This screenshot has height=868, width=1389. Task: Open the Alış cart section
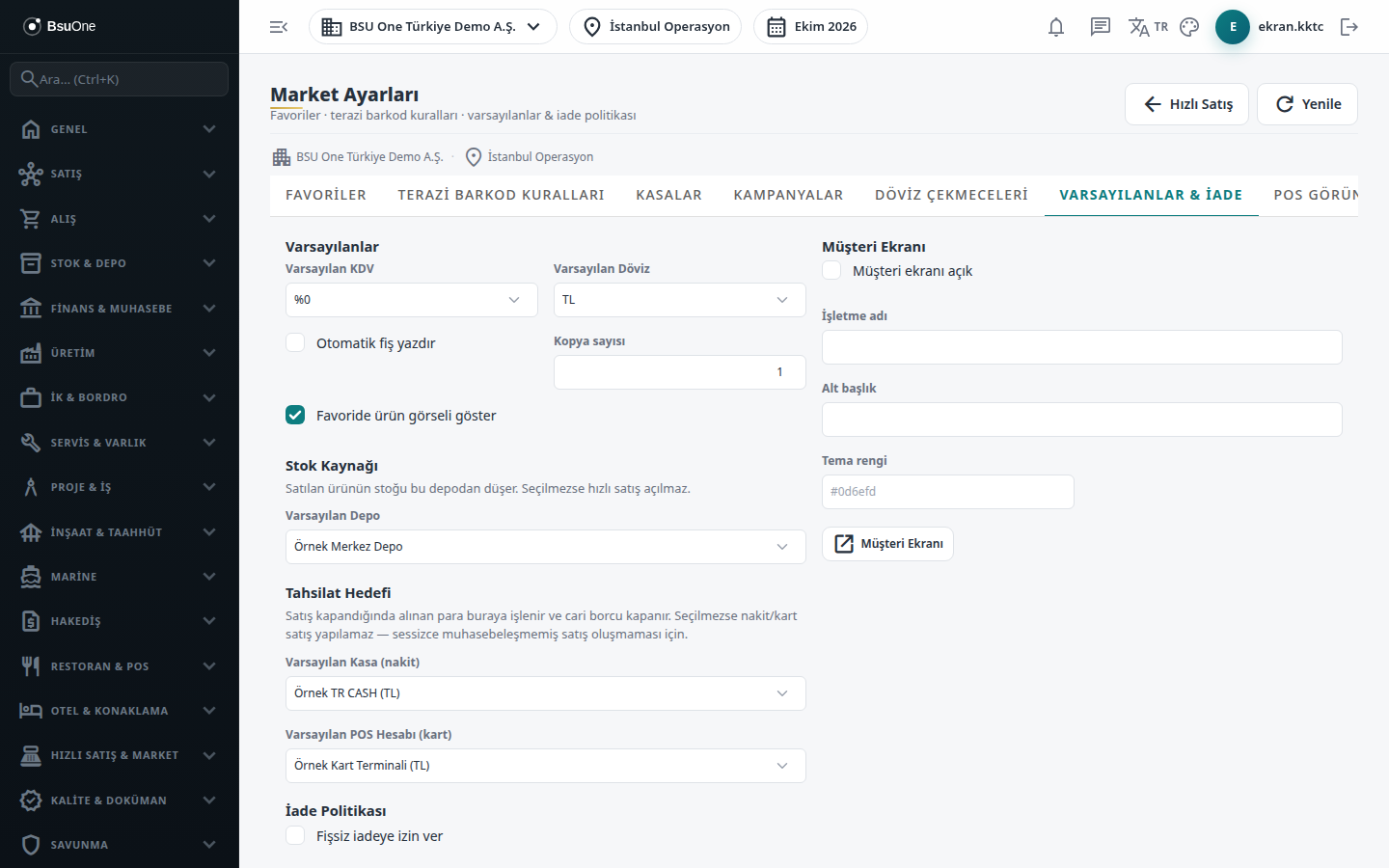[120, 219]
